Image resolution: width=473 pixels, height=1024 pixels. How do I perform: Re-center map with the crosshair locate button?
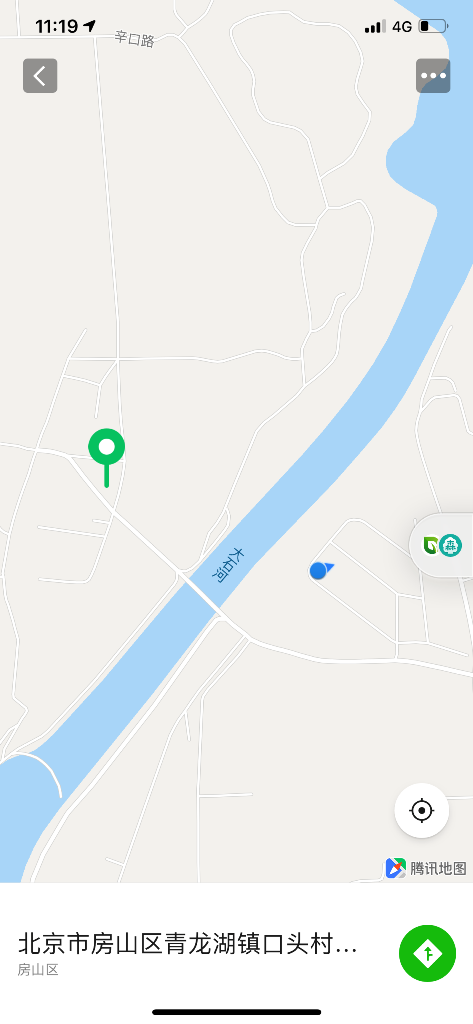422,810
